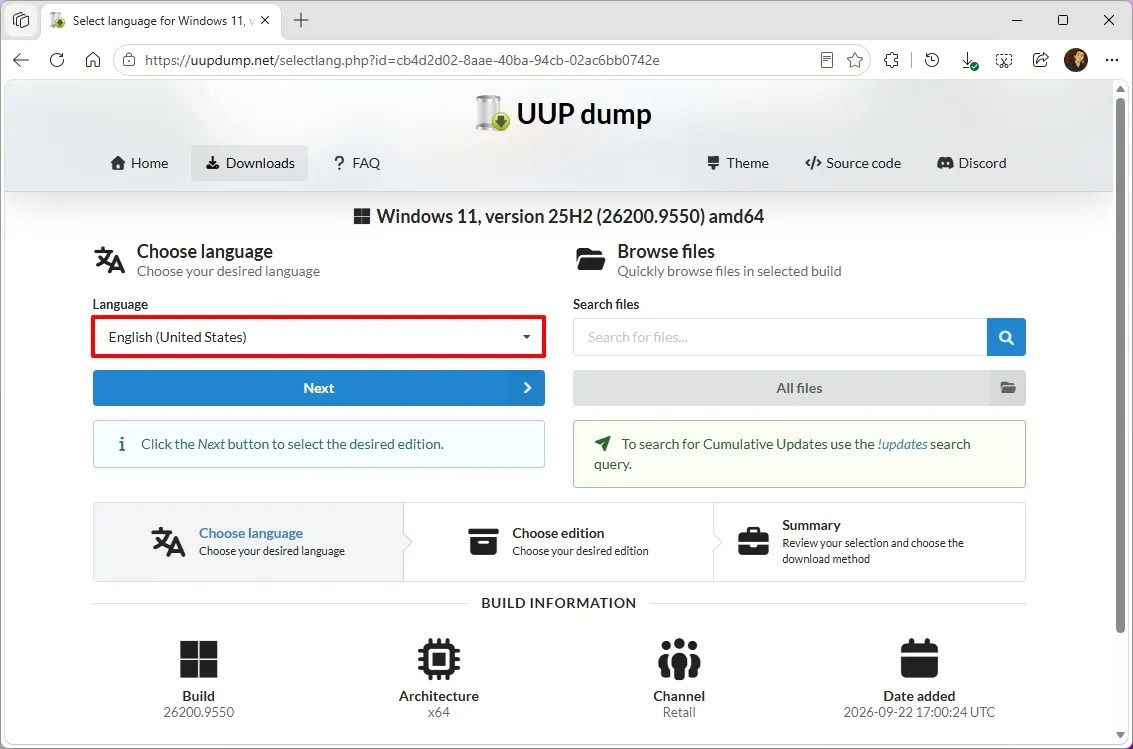Open the Theme menu item

[x=738, y=163]
